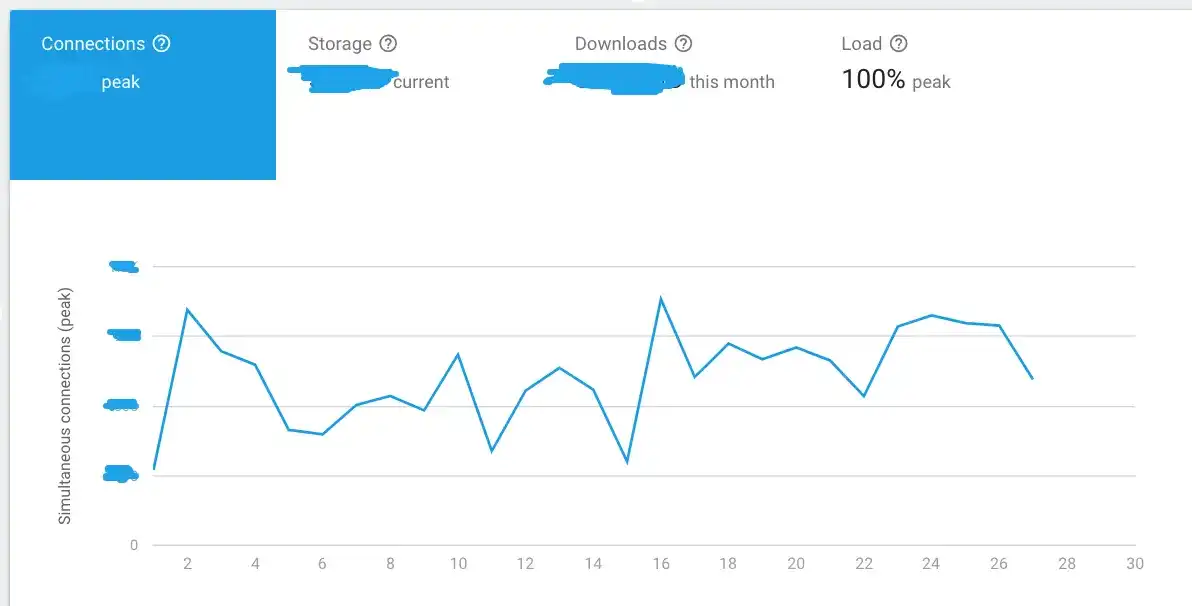Select the Connections tab
Screen dimensions: 1192x606
[x=143, y=95]
